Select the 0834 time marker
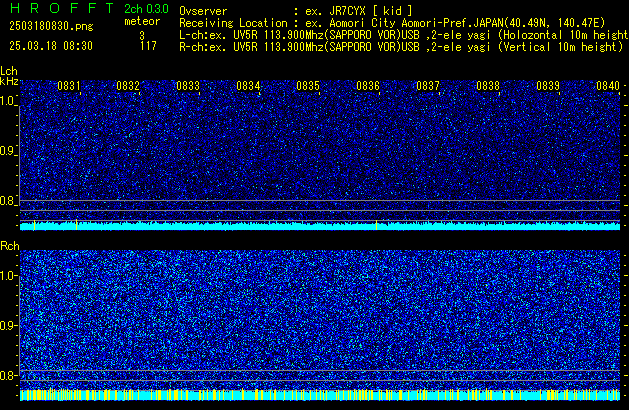The image size is (629, 410). coord(248,86)
